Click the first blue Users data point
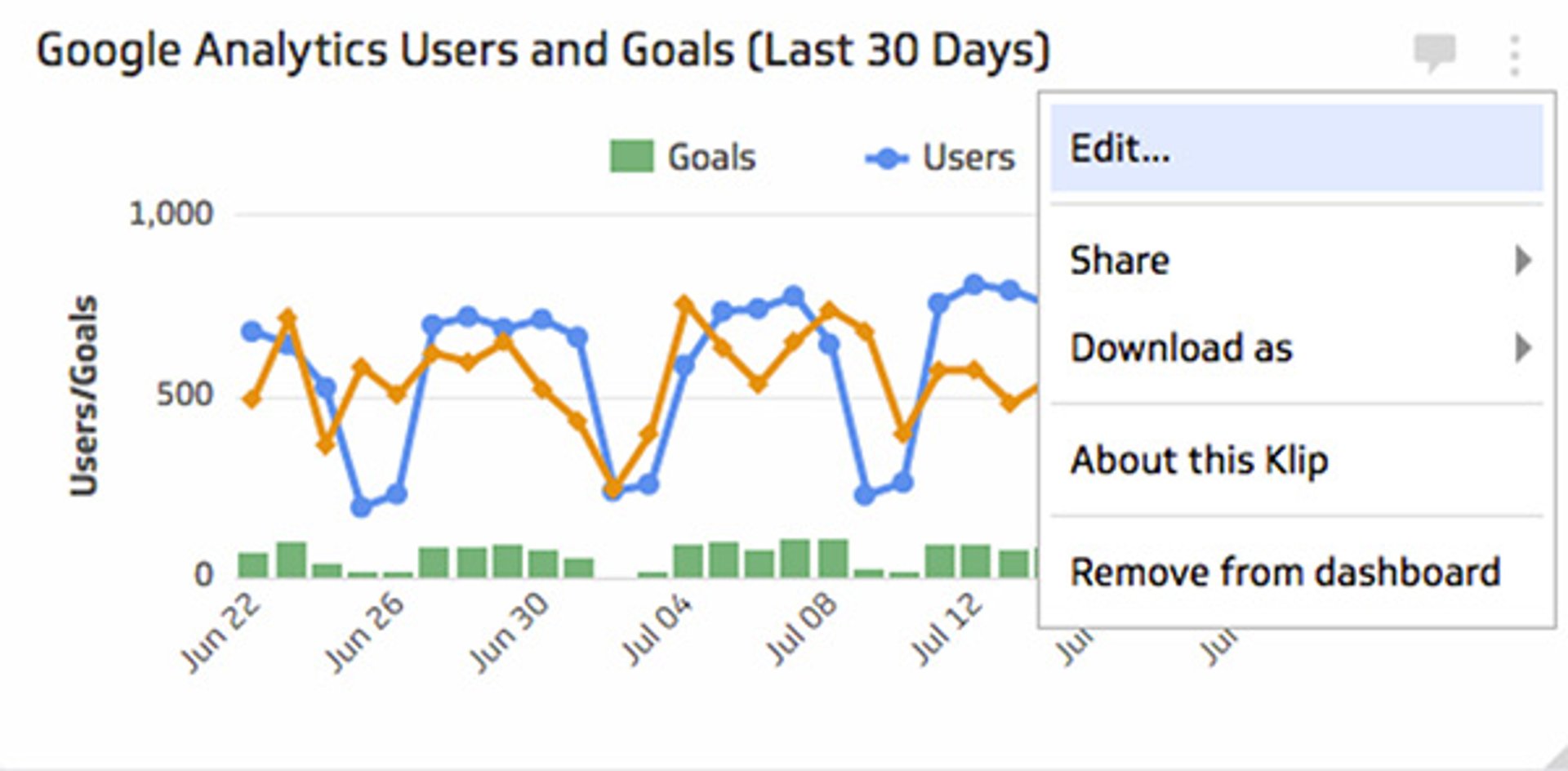1568x771 pixels. pos(252,332)
